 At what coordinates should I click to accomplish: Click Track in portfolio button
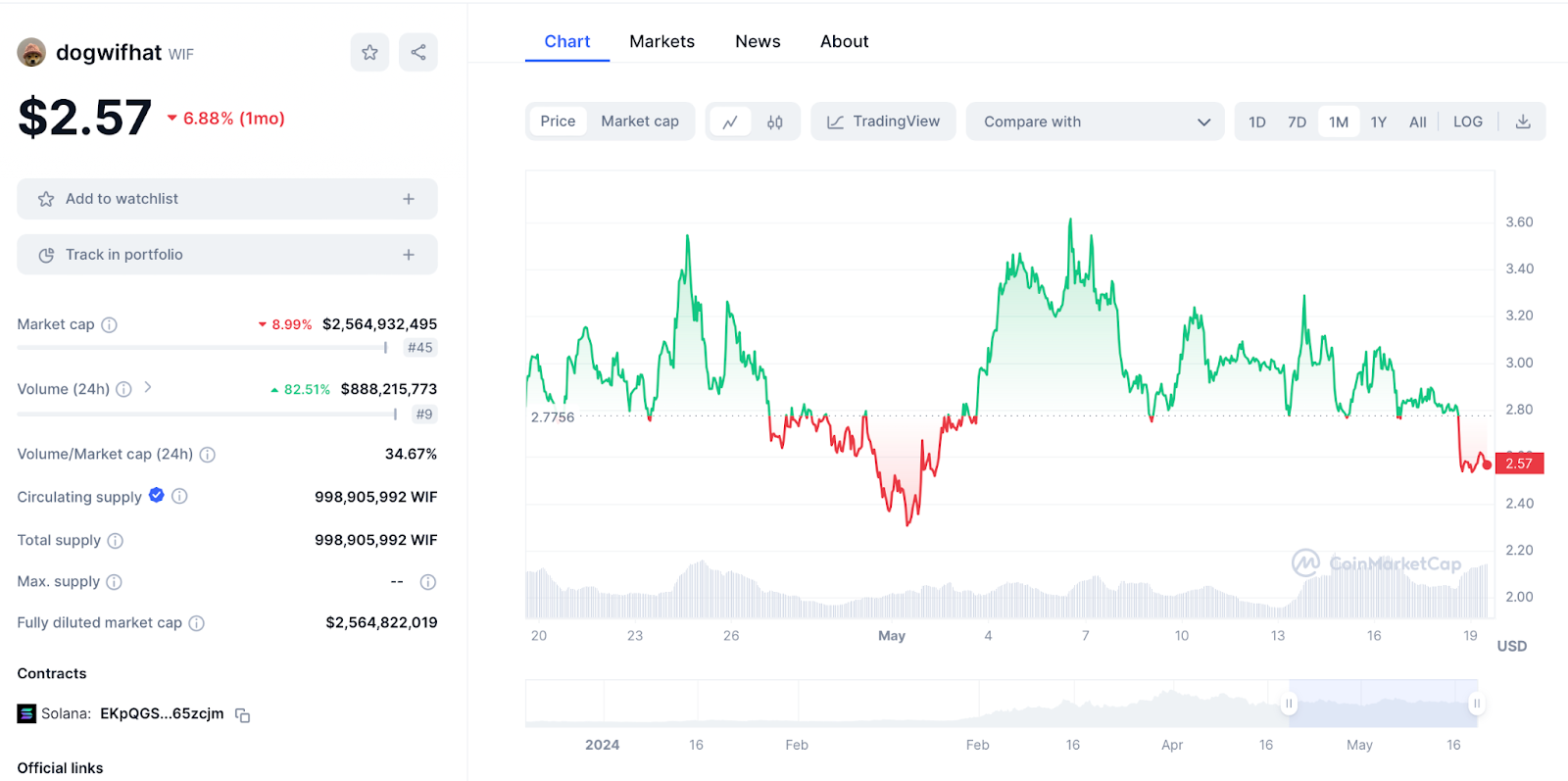[227, 255]
